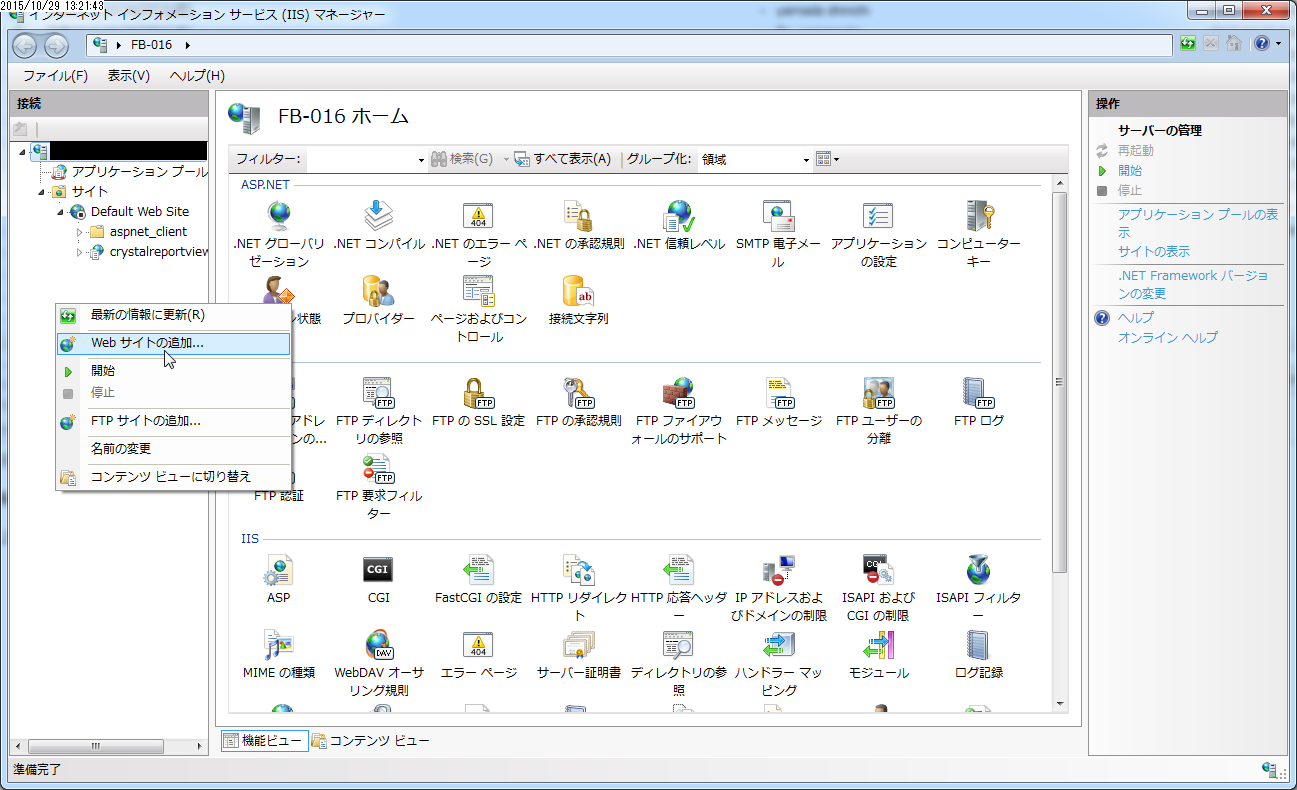The height and width of the screenshot is (790, 1297).
Task: Open the MIME の種類 feature
Action: 279,655
